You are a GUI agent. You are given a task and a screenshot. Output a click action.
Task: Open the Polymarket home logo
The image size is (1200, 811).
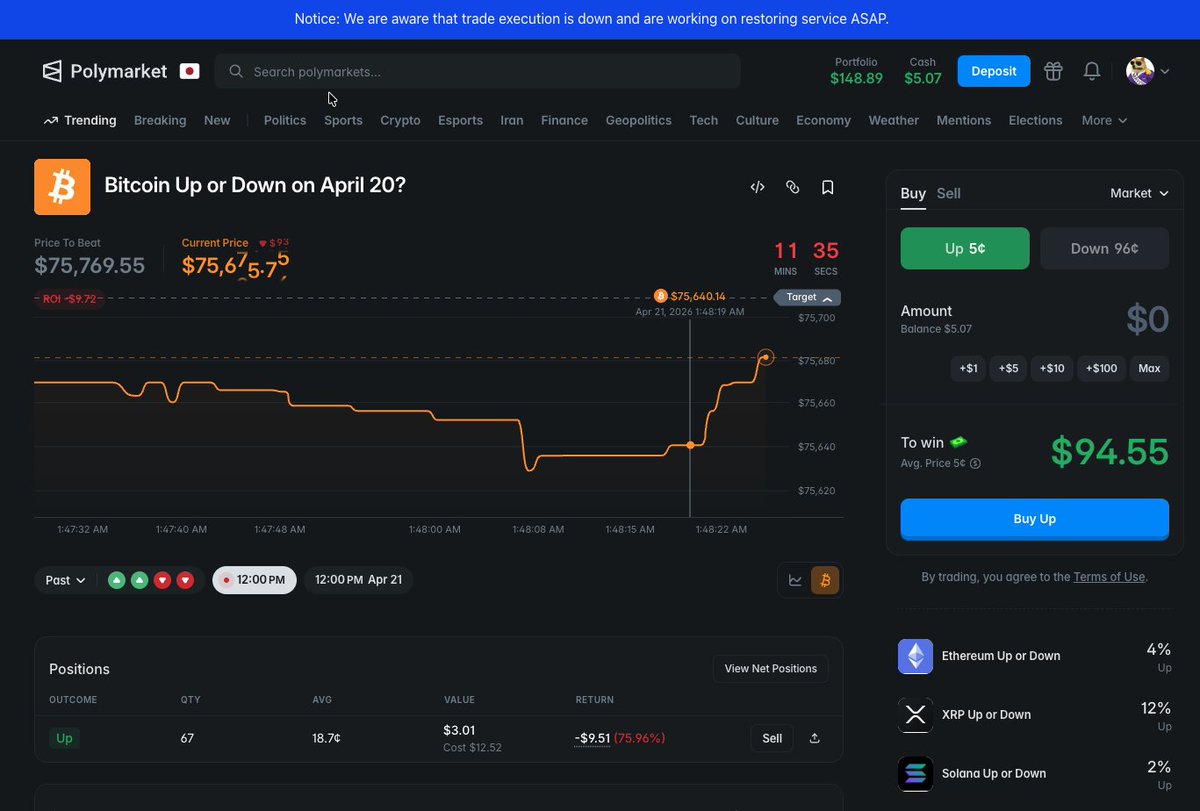(x=104, y=71)
